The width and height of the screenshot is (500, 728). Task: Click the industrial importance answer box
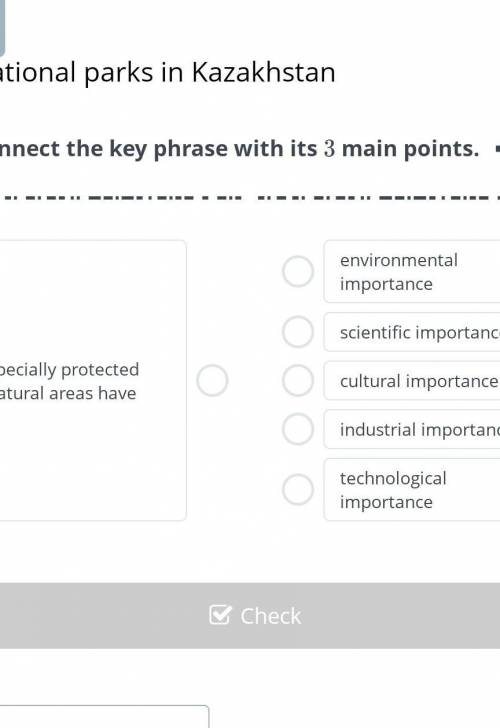click(x=412, y=429)
